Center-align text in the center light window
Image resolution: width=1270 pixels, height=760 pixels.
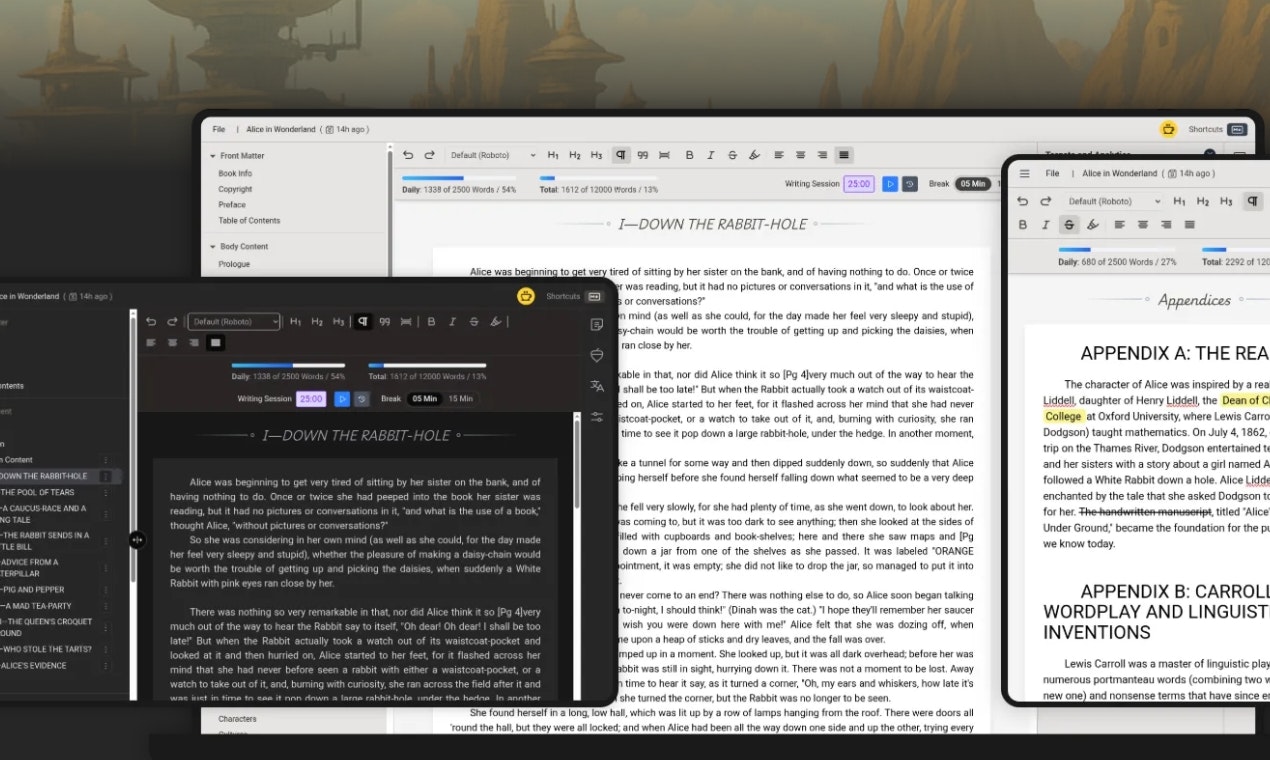point(801,155)
